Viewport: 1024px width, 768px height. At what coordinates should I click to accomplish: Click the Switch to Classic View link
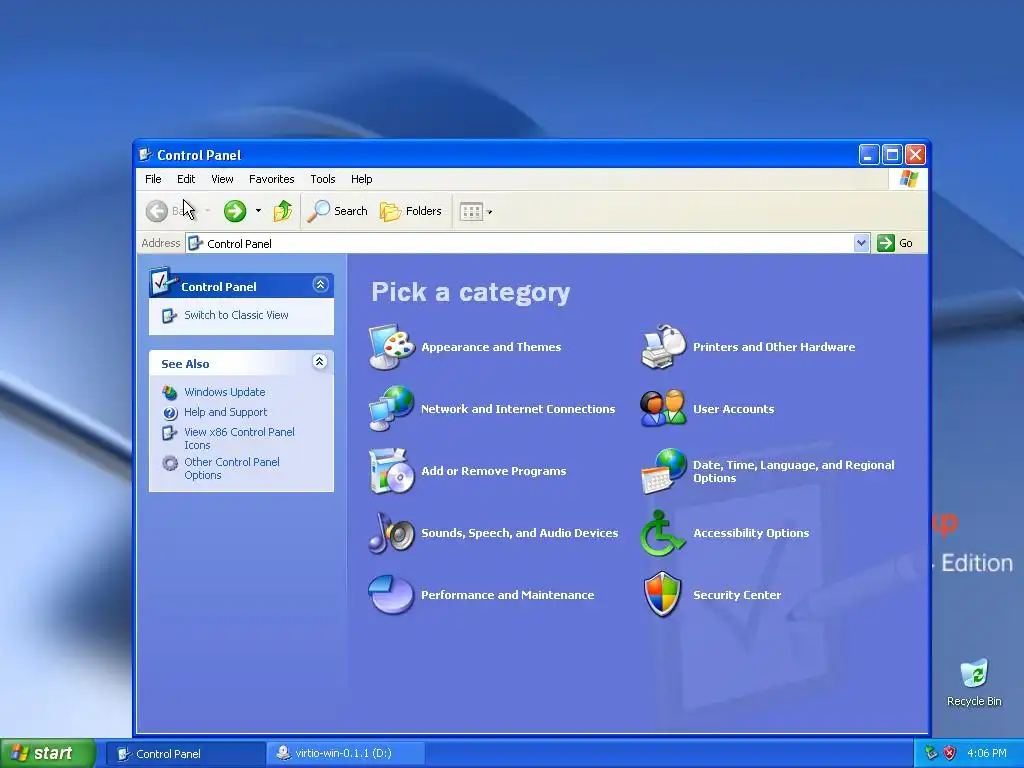(x=236, y=315)
